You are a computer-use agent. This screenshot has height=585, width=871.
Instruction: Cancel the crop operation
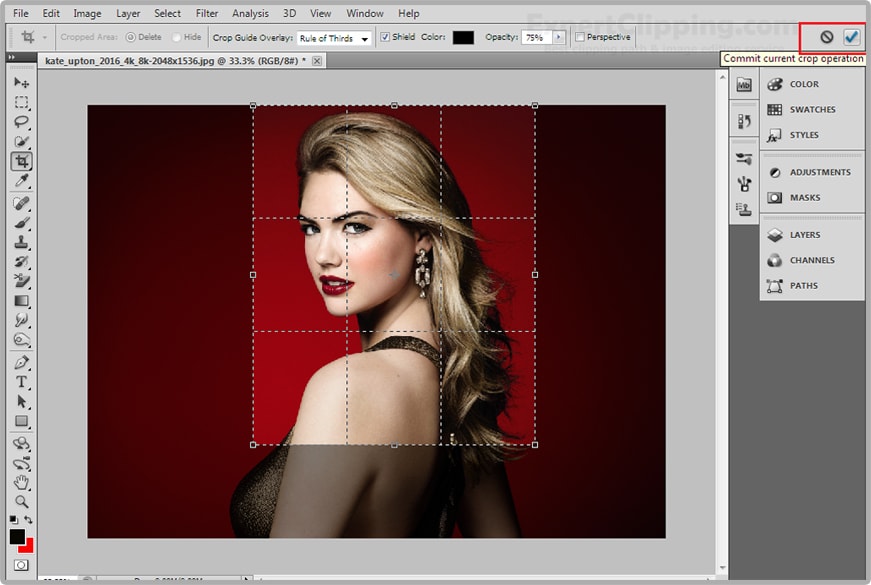click(826, 37)
